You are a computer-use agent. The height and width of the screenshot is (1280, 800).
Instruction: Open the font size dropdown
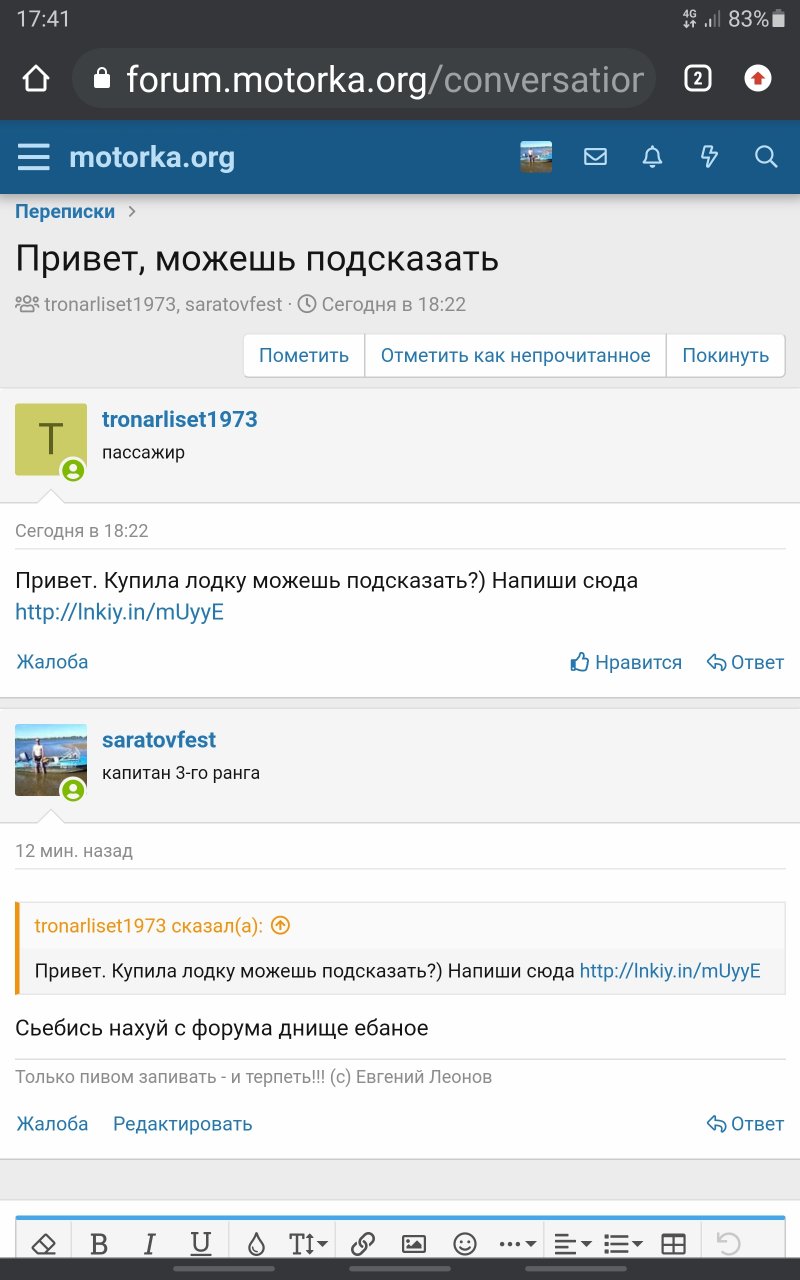tap(308, 1244)
